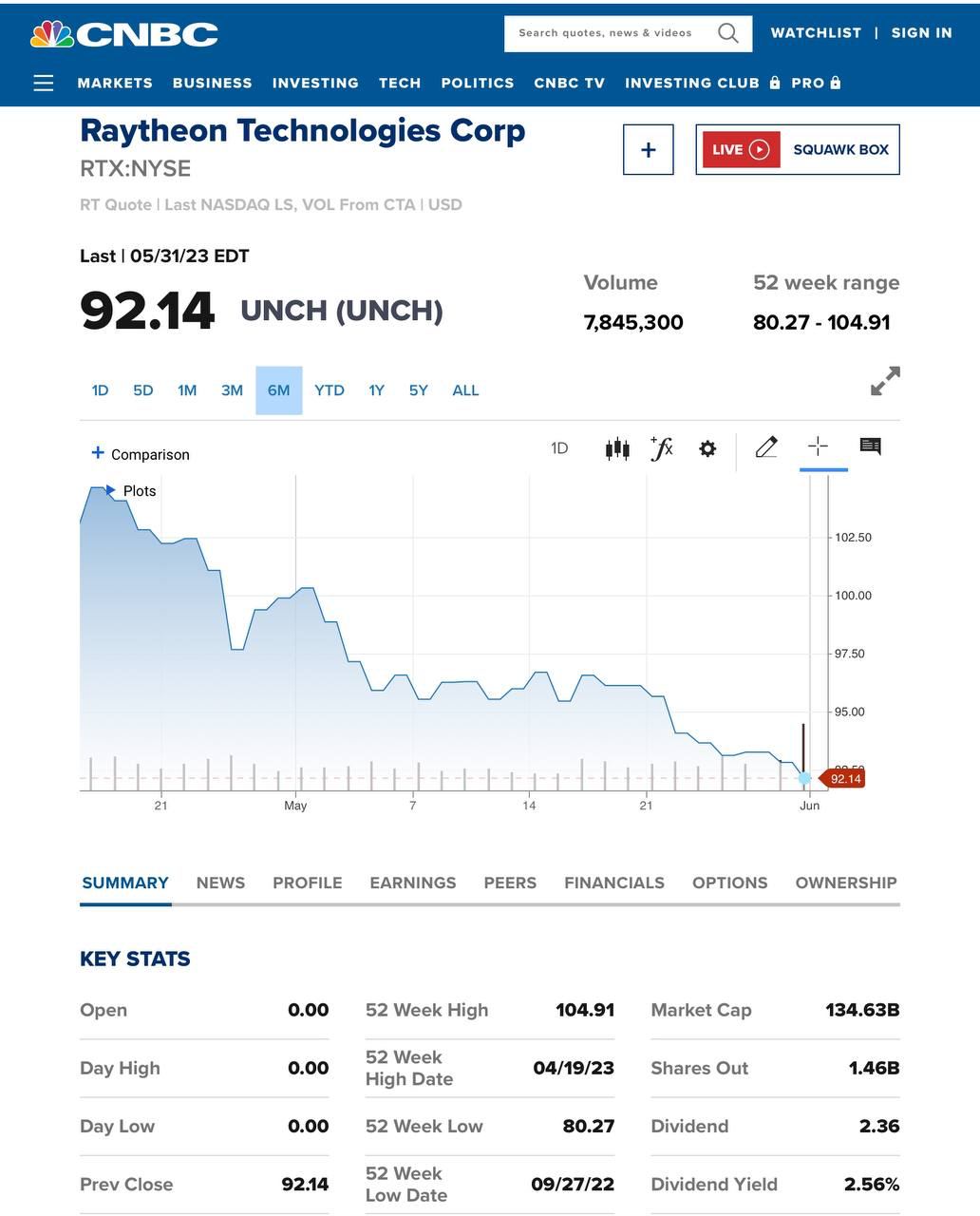Select the 3M time range
This screenshot has height=1216, width=980.
232,390
